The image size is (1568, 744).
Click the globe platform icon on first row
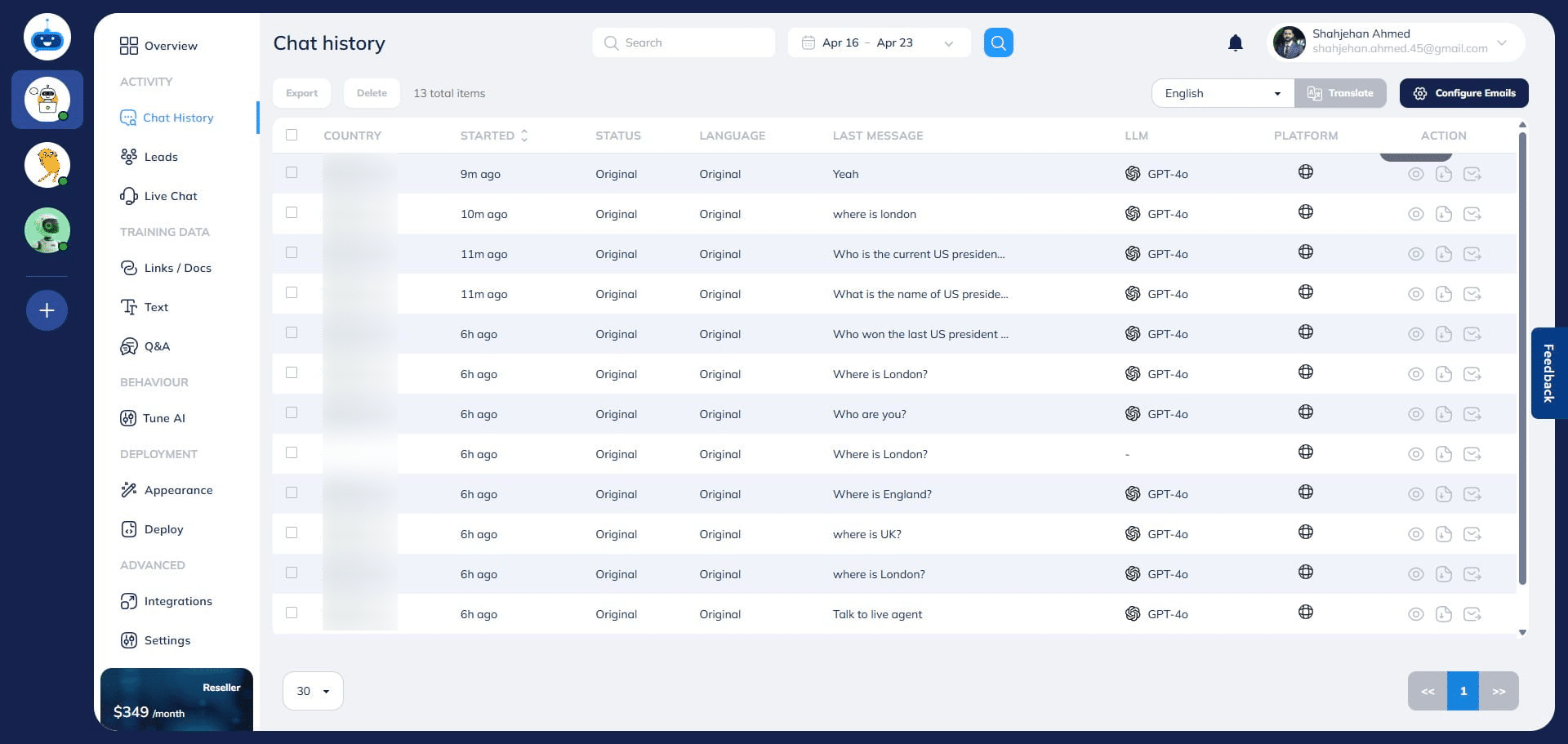tap(1305, 172)
